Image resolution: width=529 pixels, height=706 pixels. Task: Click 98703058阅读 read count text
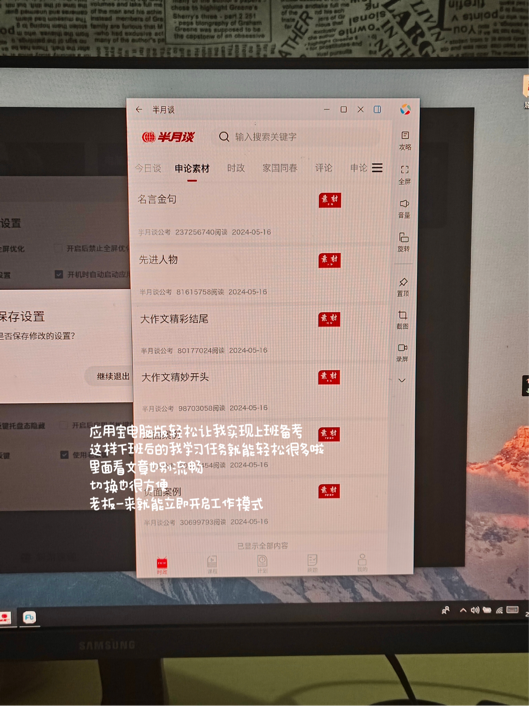tap(202, 408)
